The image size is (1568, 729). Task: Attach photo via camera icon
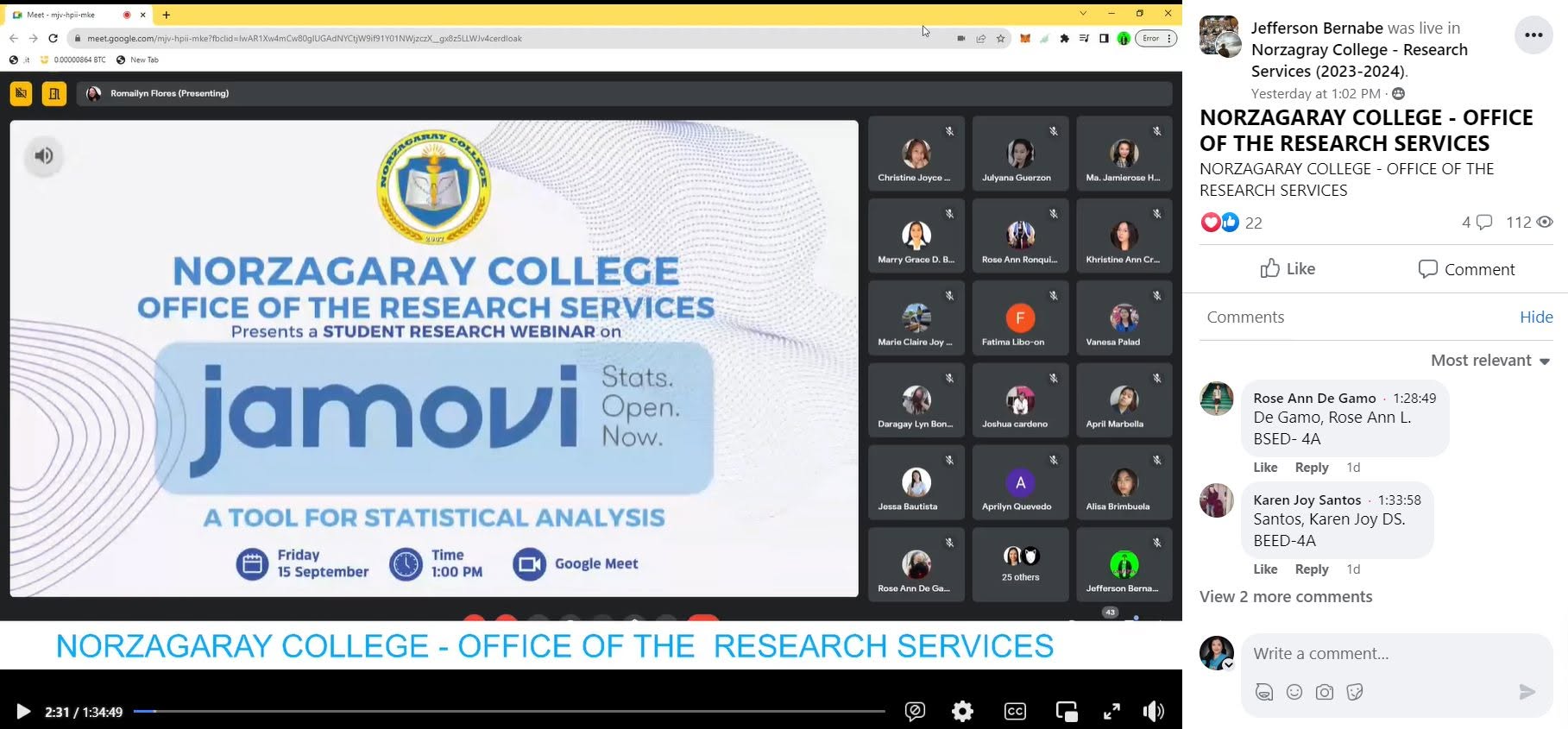coord(1325,692)
